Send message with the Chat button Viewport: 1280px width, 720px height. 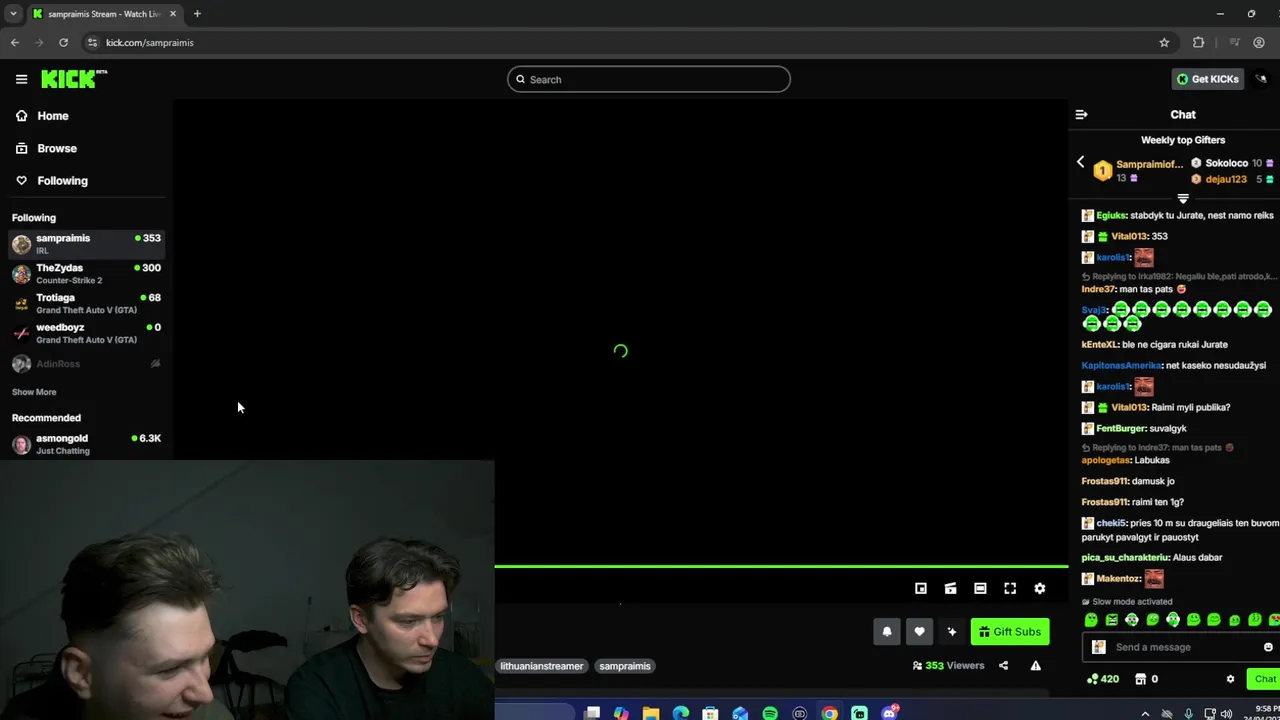tap(1265, 679)
